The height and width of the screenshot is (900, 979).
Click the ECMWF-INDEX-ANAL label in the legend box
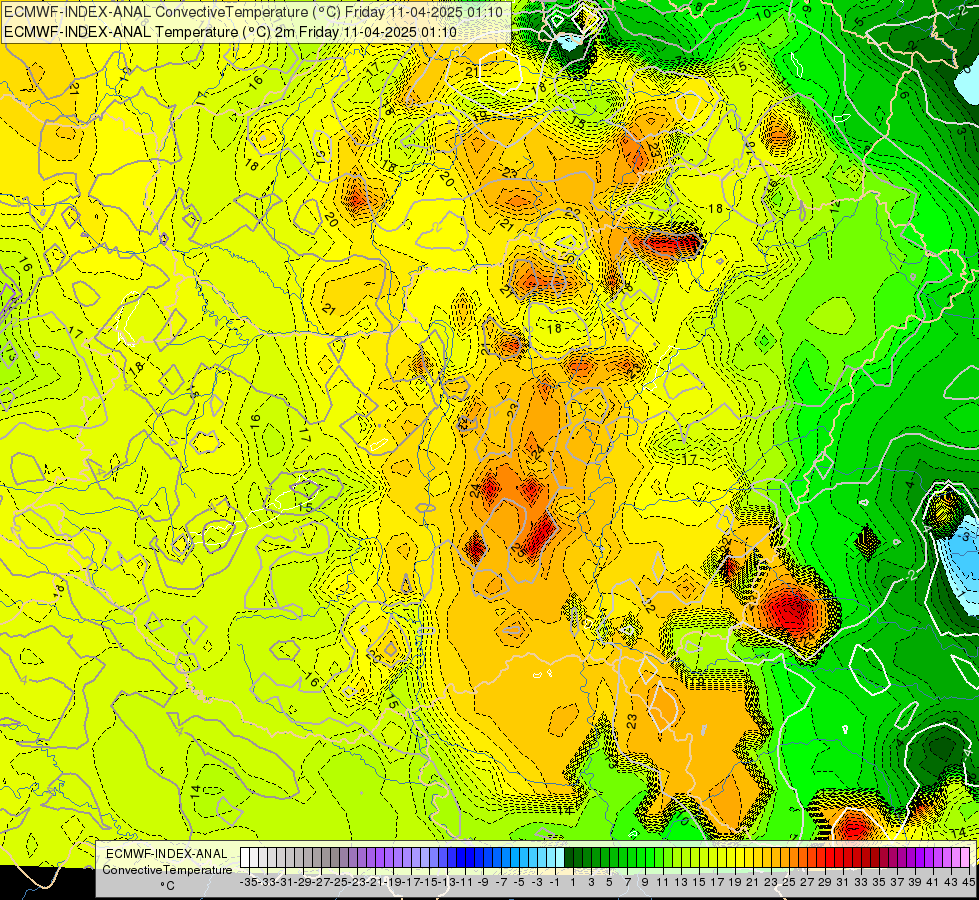(x=167, y=854)
